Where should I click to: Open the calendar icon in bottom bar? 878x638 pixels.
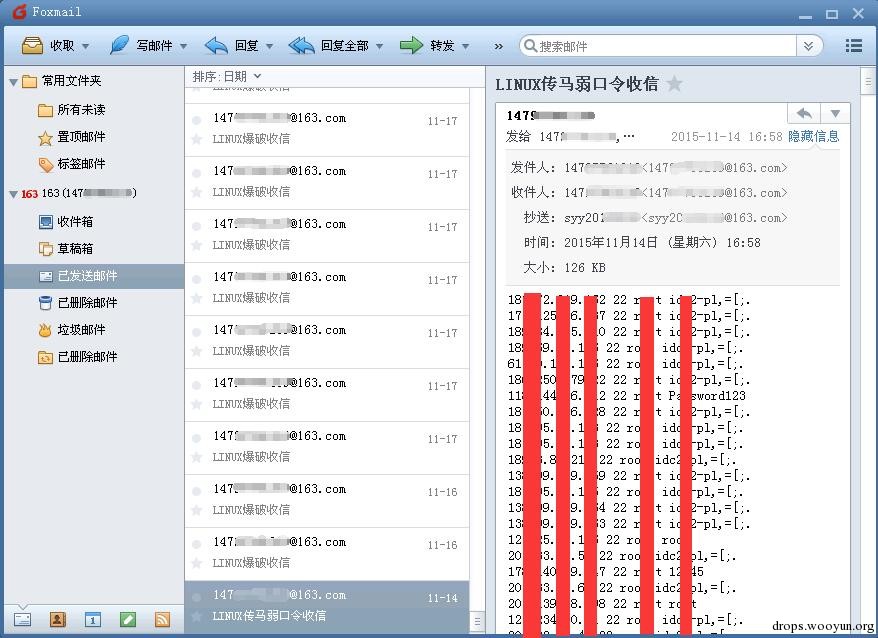point(93,619)
